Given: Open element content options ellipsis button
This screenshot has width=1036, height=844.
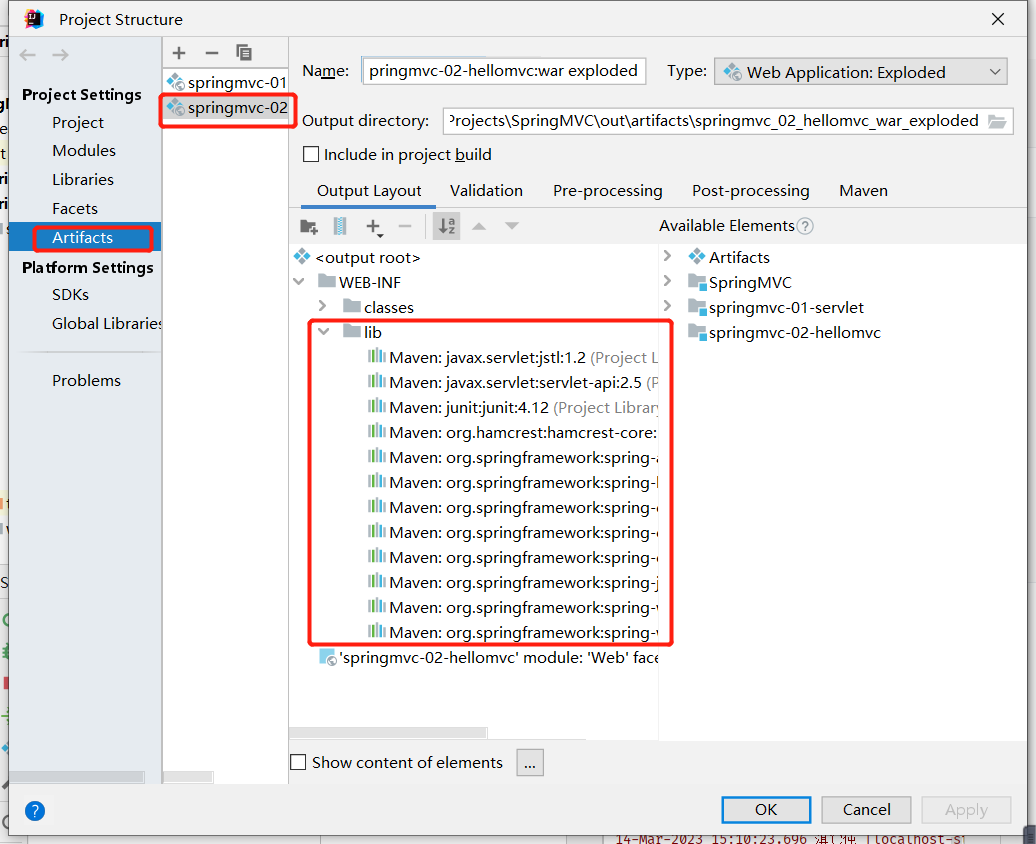Looking at the screenshot, I should click(530, 763).
